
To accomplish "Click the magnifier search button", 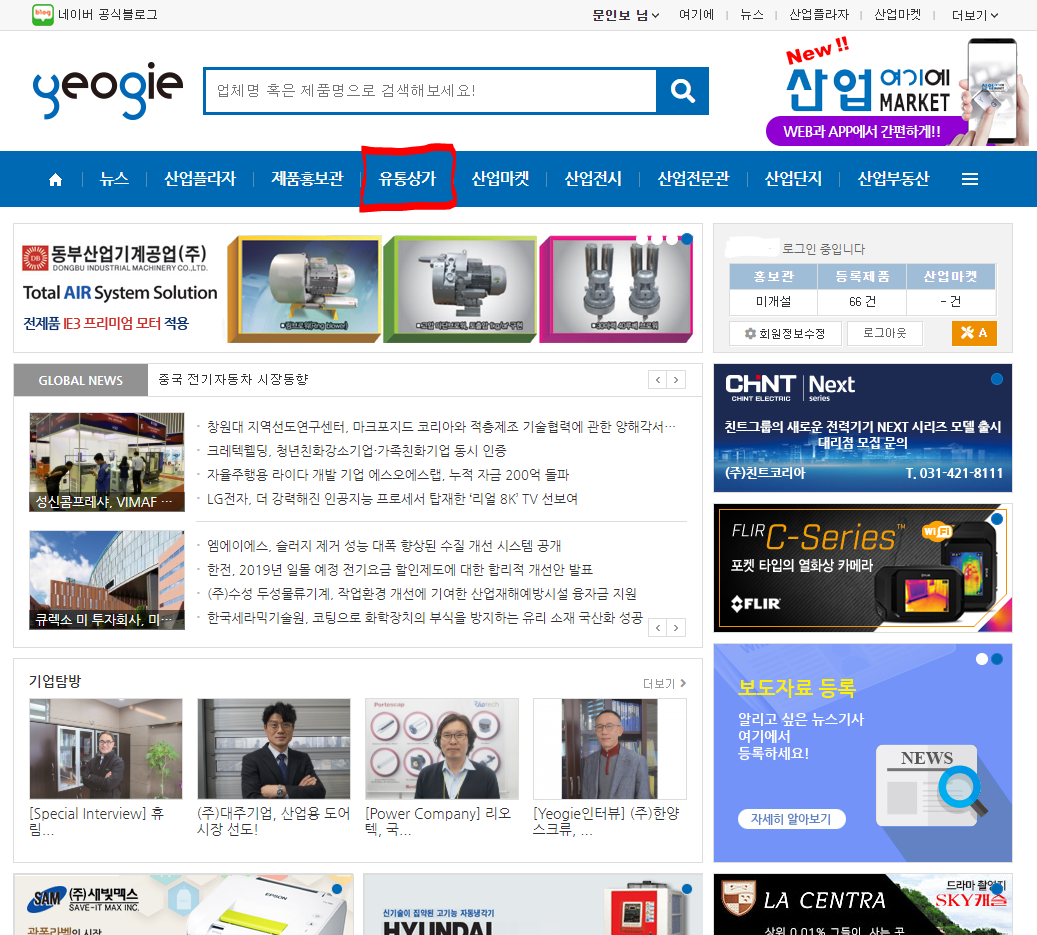I will (683, 91).
